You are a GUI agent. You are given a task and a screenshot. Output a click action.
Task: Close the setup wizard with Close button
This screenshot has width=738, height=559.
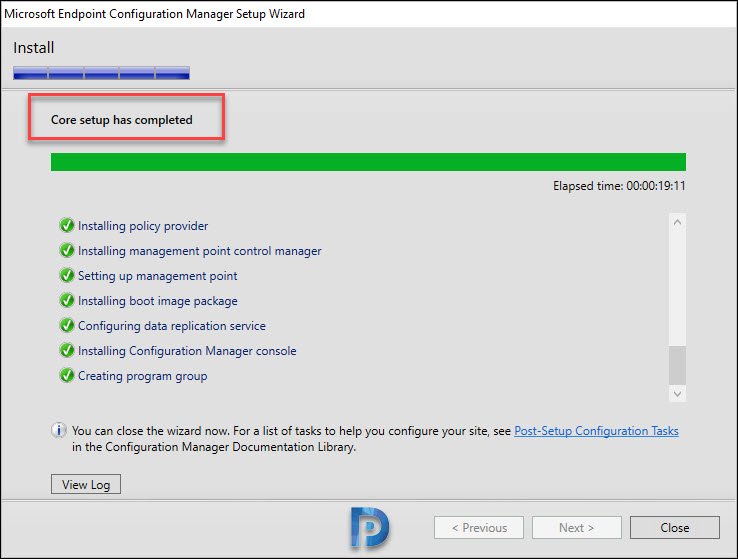tap(674, 527)
